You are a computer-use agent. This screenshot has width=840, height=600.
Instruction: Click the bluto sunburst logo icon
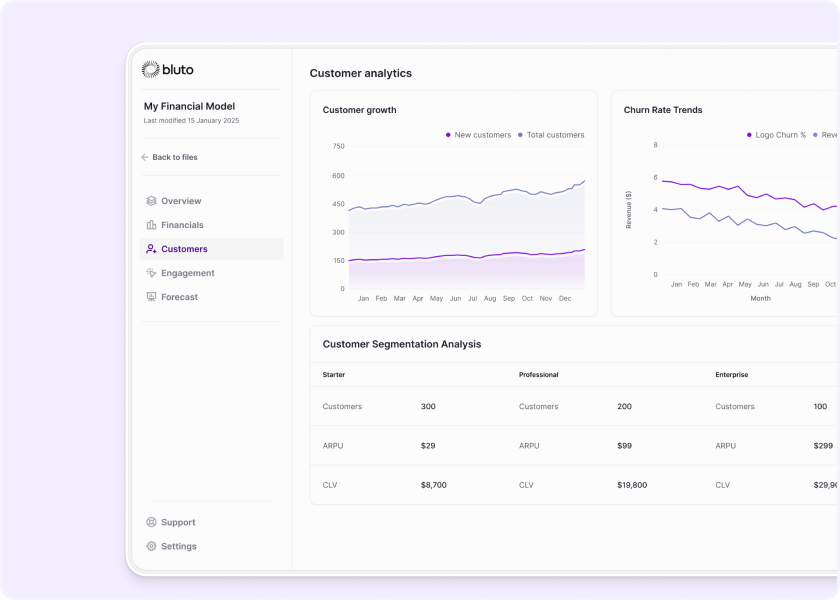click(x=150, y=70)
